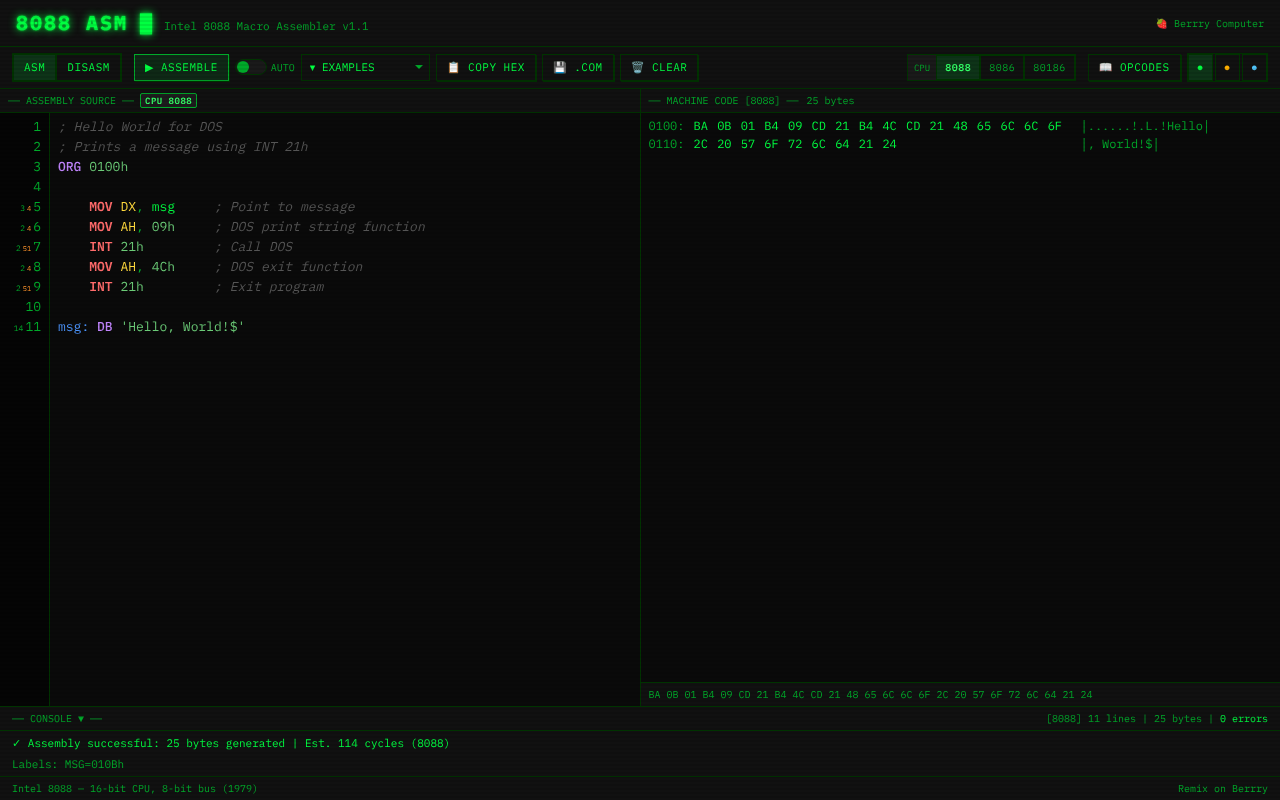This screenshot has height=800, width=1280.
Task: Click the CPU 8088 badge in source header
Action: point(168,101)
